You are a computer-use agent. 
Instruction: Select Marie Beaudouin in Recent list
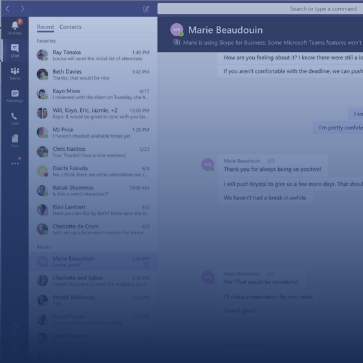pos(93,261)
